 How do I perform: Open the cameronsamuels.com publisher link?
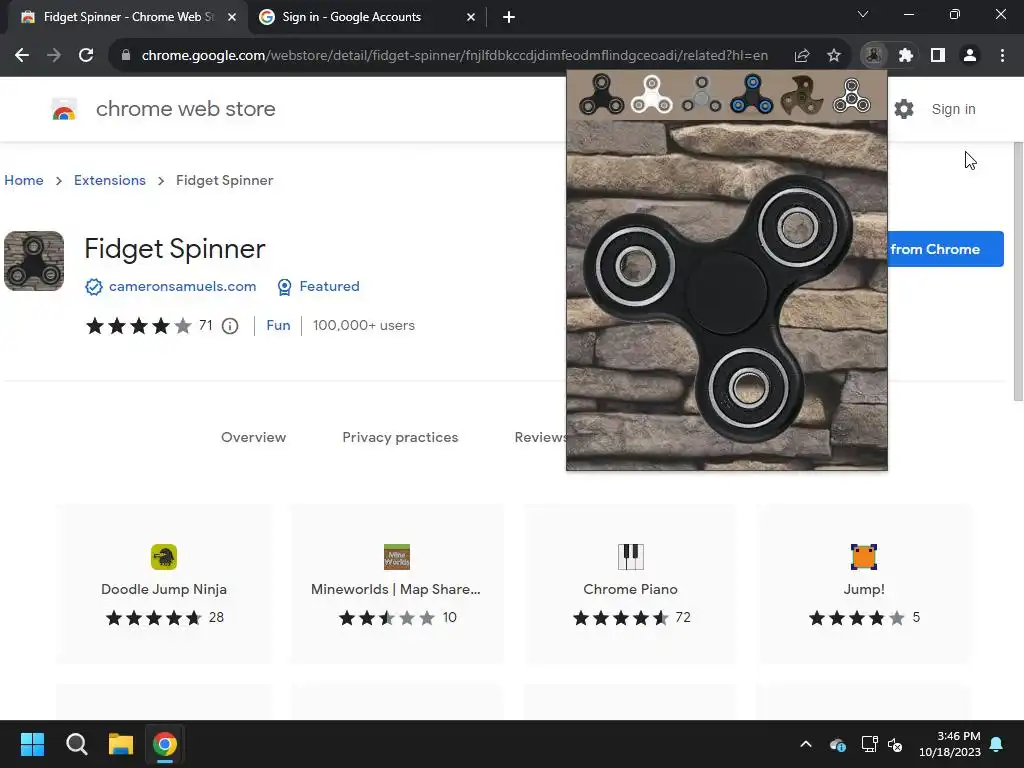click(182, 286)
